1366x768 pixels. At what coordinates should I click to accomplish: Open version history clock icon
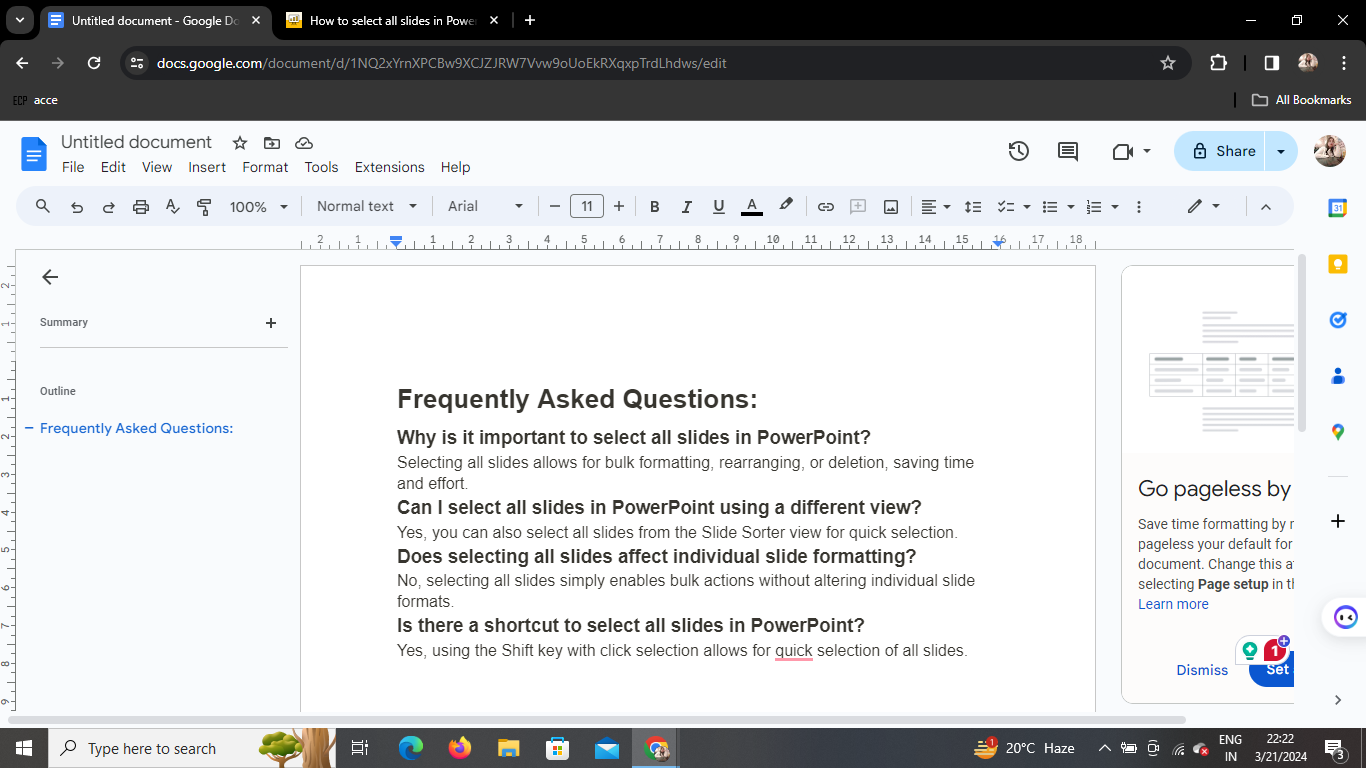pos(1018,151)
